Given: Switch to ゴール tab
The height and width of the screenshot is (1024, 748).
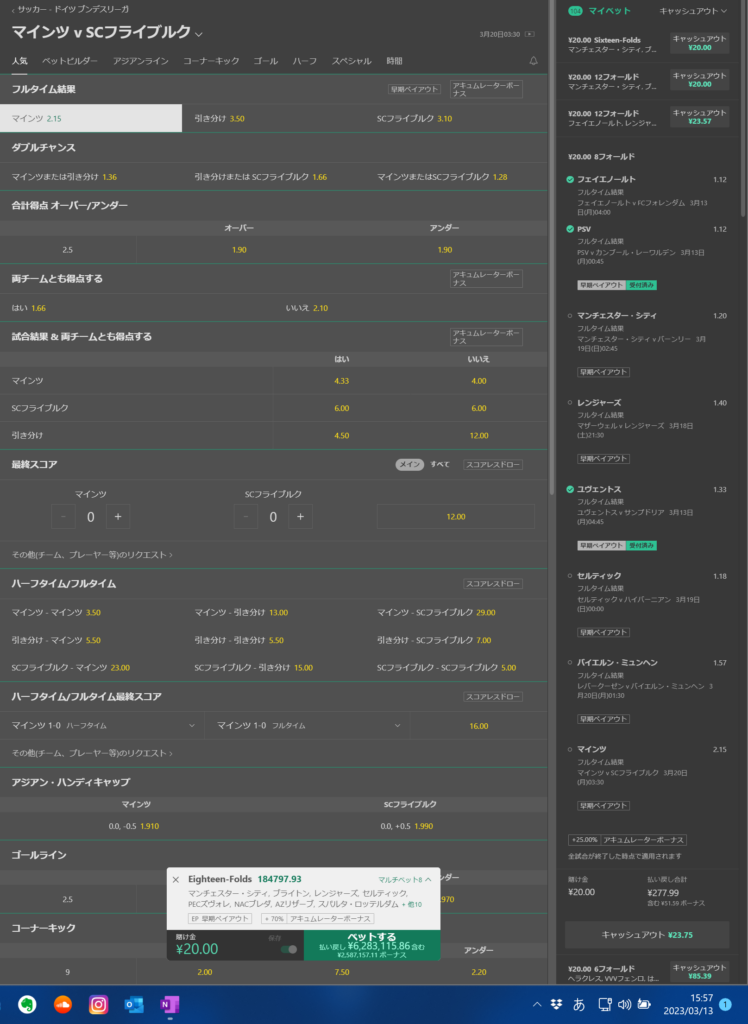Looking at the screenshot, I should pyautogui.click(x=265, y=61).
